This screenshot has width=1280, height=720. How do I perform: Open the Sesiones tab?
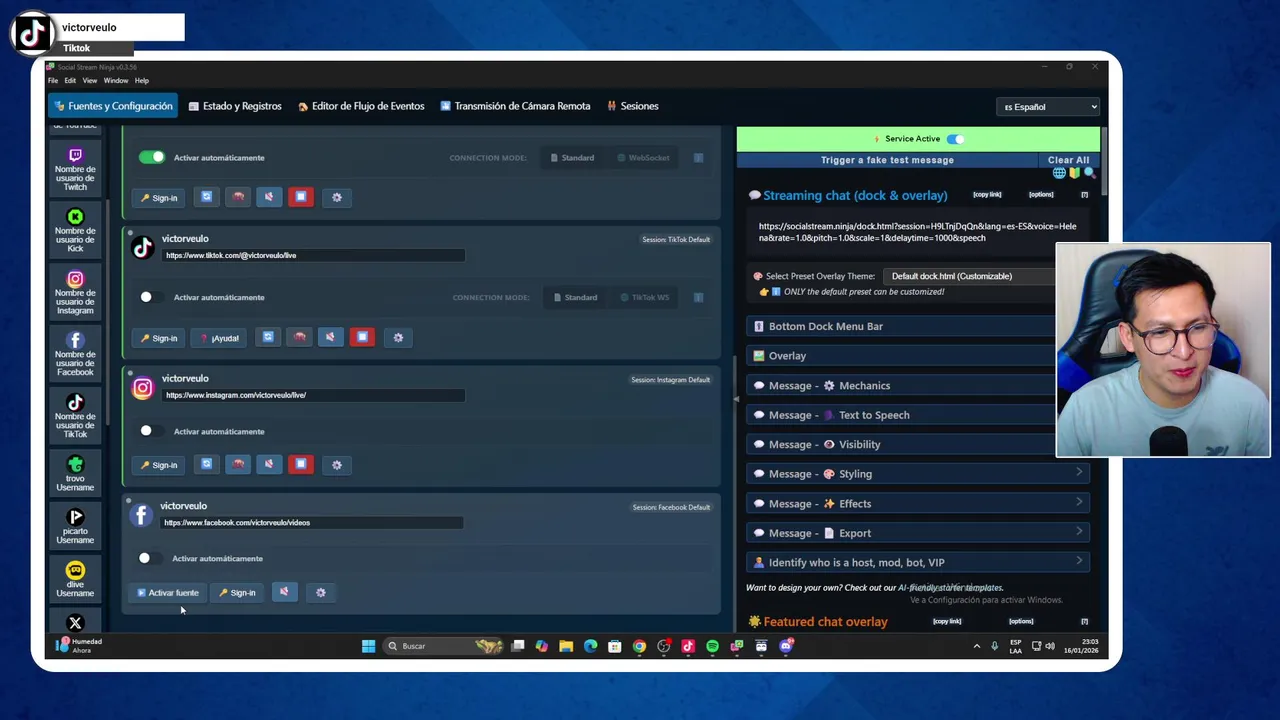632,106
